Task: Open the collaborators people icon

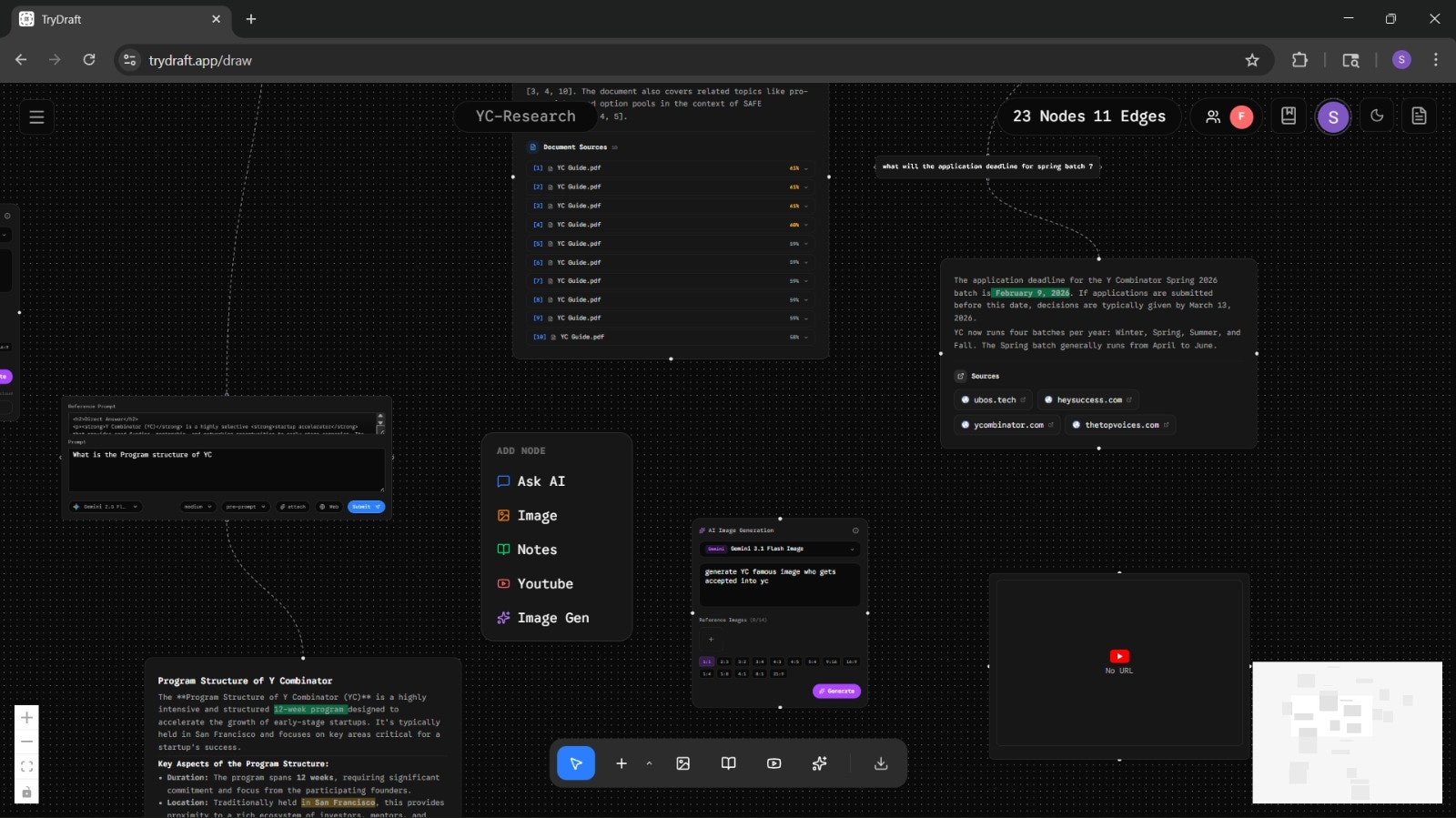Action: click(x=1213, y=116)
